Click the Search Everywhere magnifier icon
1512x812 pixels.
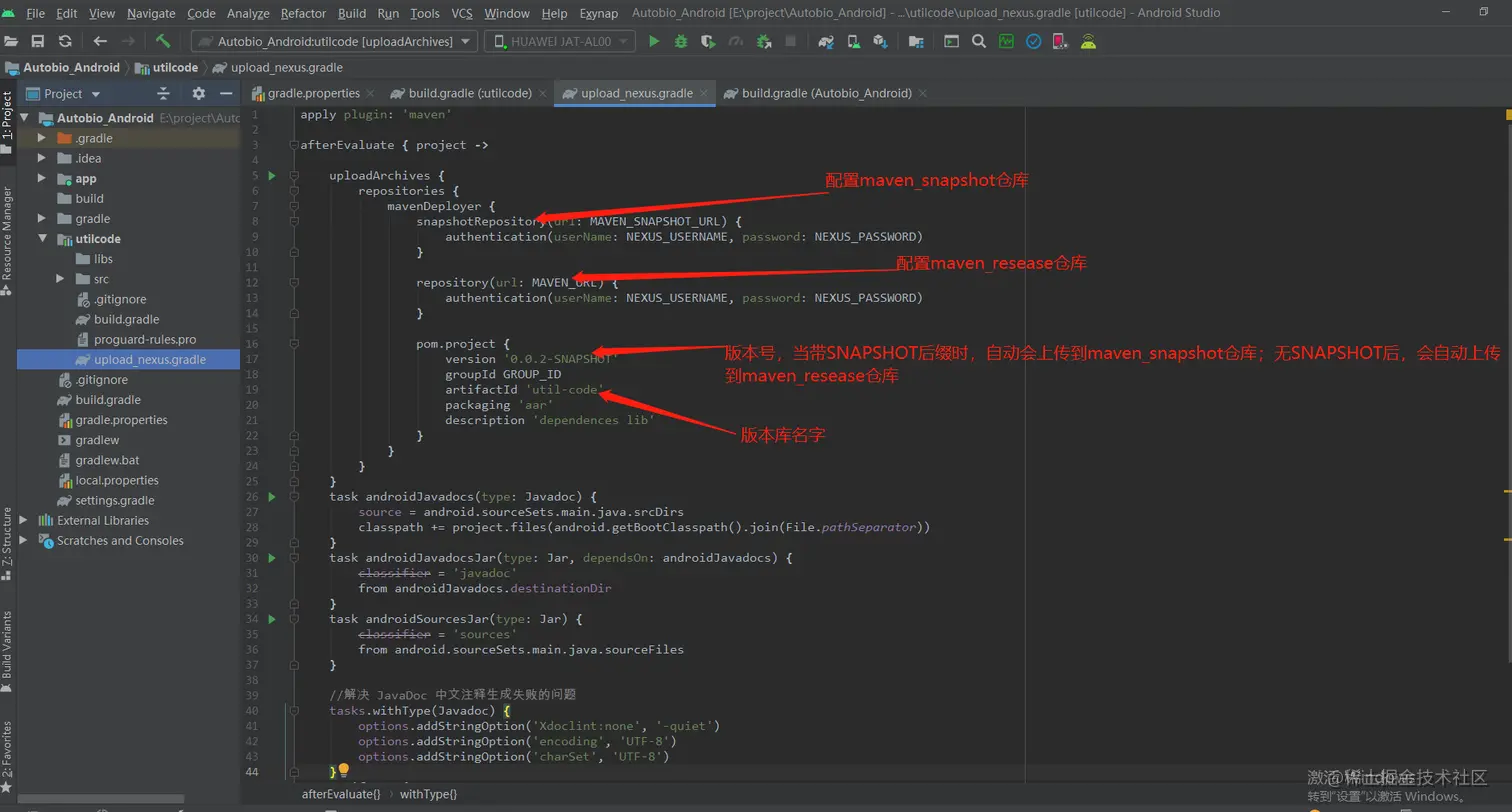point(979,41)
